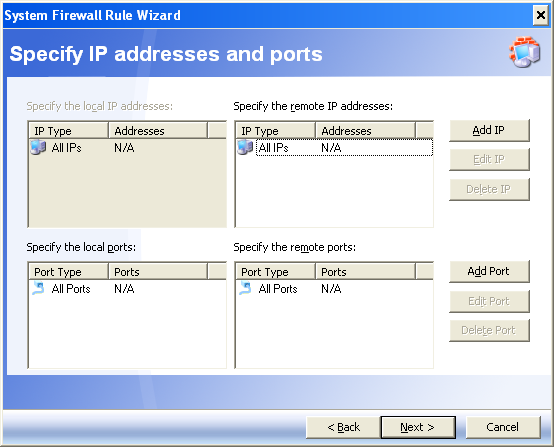Image resolution: width=554 pixels, height=447 pixels.
Task: Cancel the firewall rule wizard
Action: pyautogui.click(x=503, y=427)
